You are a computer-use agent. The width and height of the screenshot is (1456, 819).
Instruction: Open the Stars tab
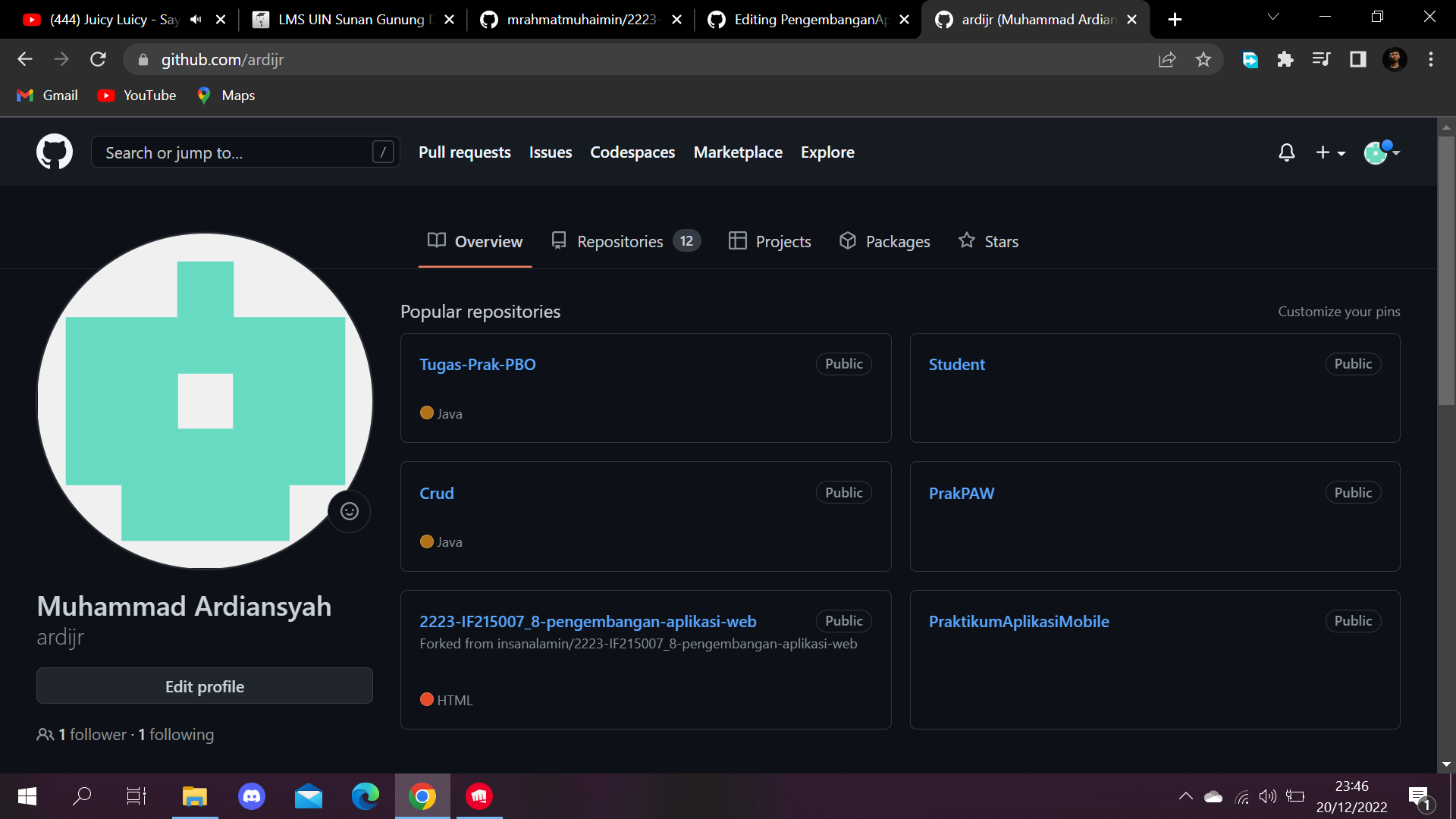coord(989,241)
